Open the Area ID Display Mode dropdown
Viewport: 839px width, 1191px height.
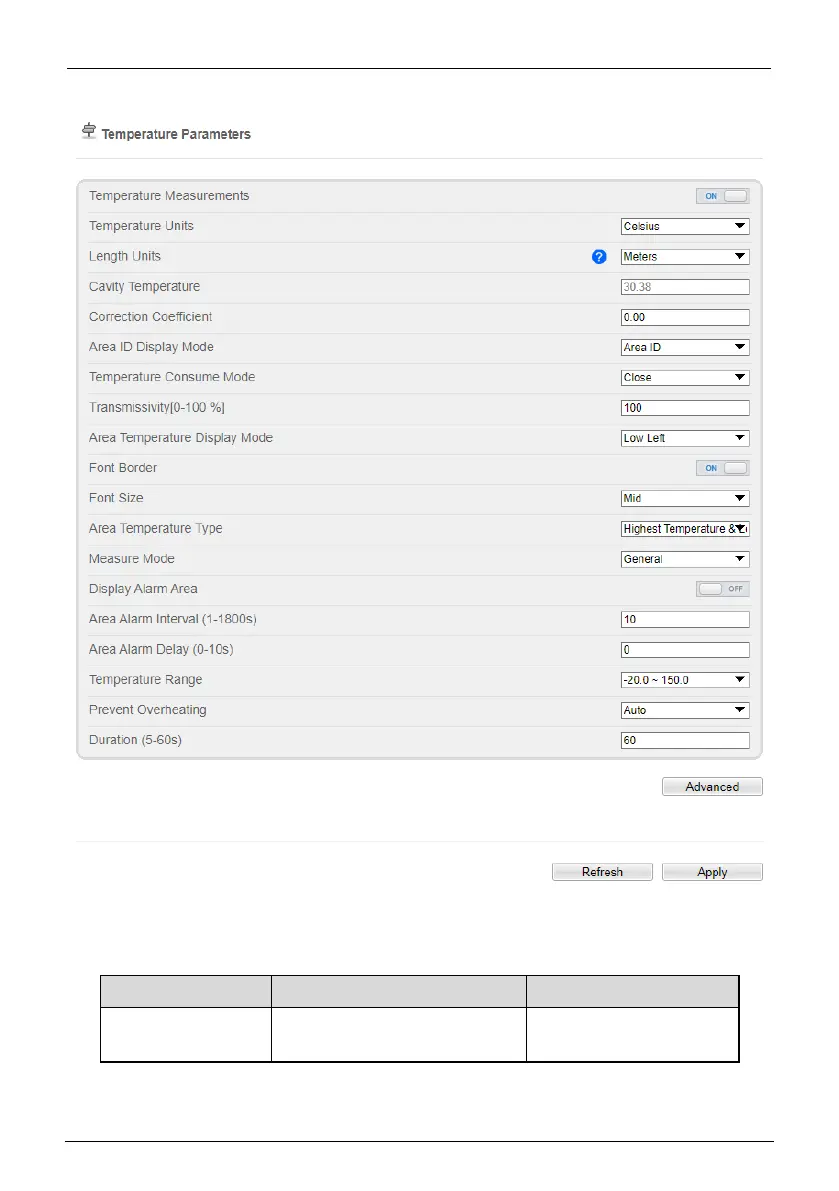coord(685,347)
